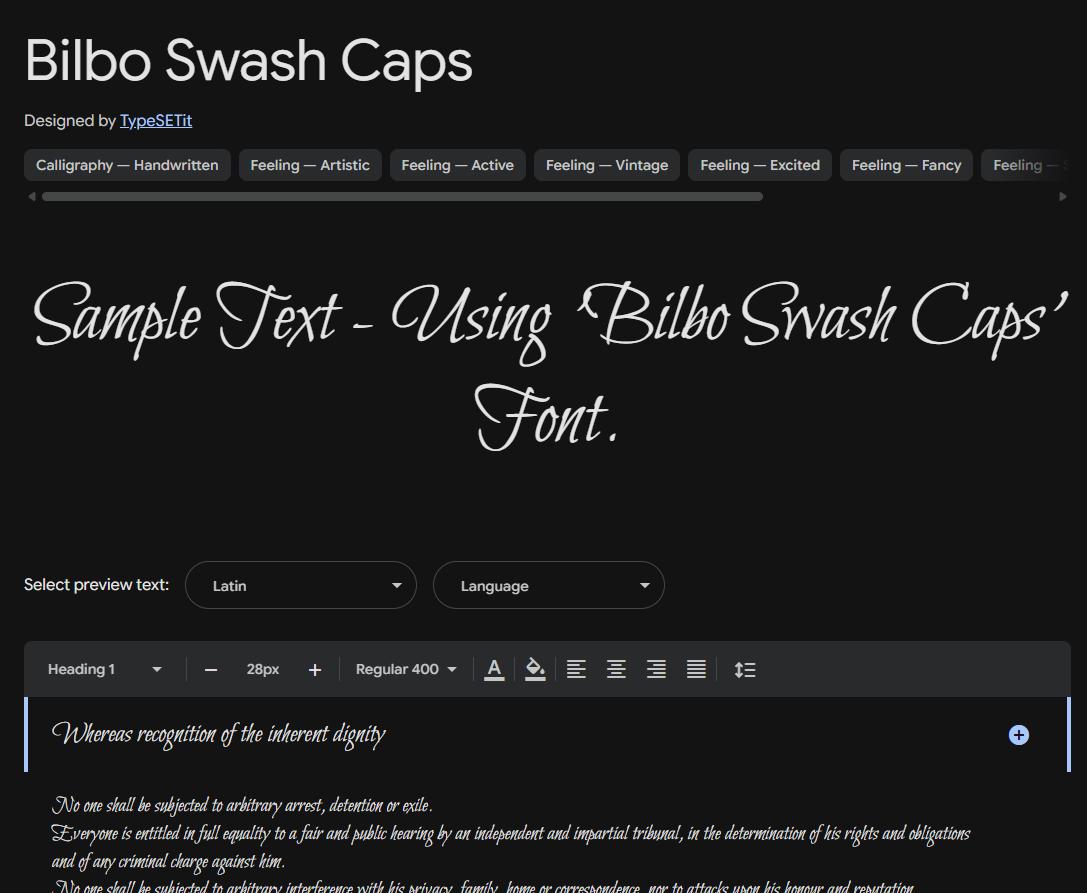Click the blue plus add button
1087x893 pixels.
[x=1018, y=735]
